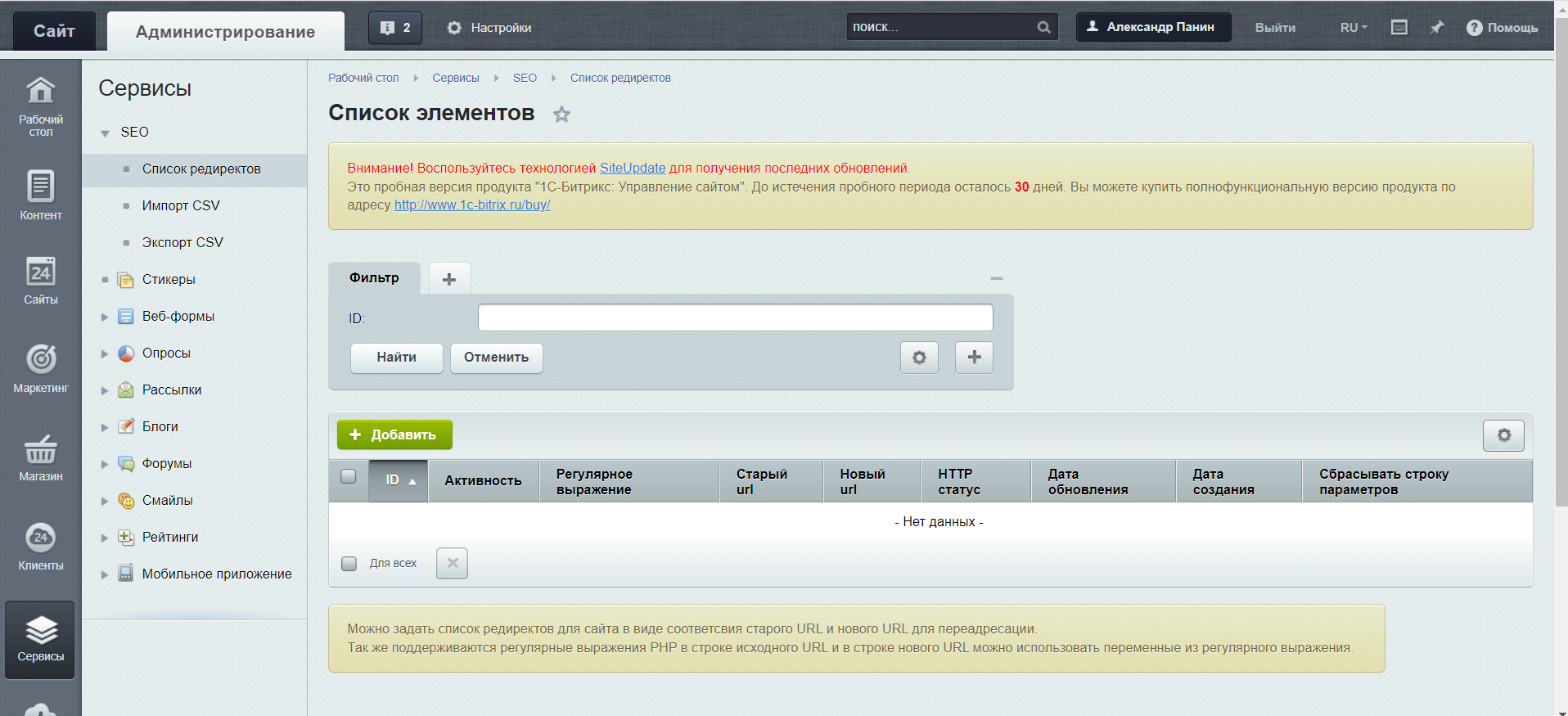Sort the table by ID column
The width and height of the screenshot is (1568, 716).
(399, 480)
